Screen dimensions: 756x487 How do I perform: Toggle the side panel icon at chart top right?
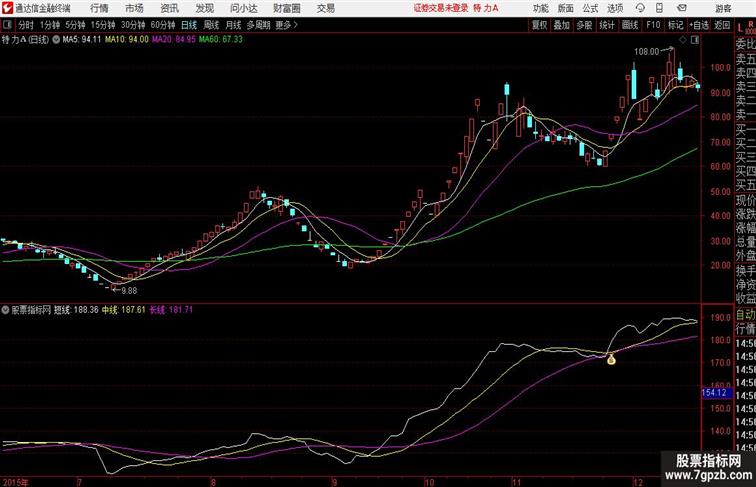pyautogui.click(x=695, y=40)
